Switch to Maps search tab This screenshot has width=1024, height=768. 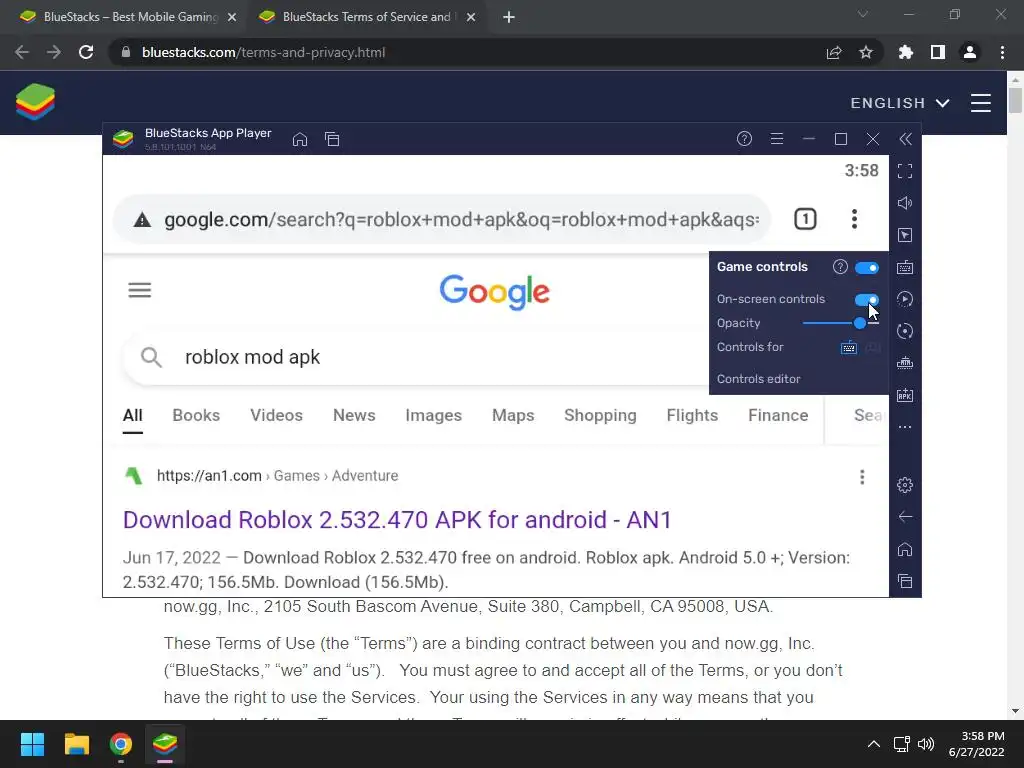513,415
